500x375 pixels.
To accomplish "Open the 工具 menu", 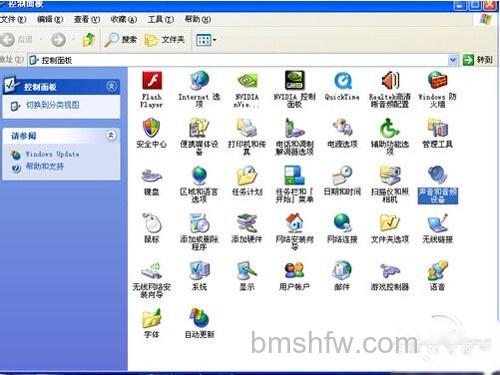I will [x=161, y=19].
